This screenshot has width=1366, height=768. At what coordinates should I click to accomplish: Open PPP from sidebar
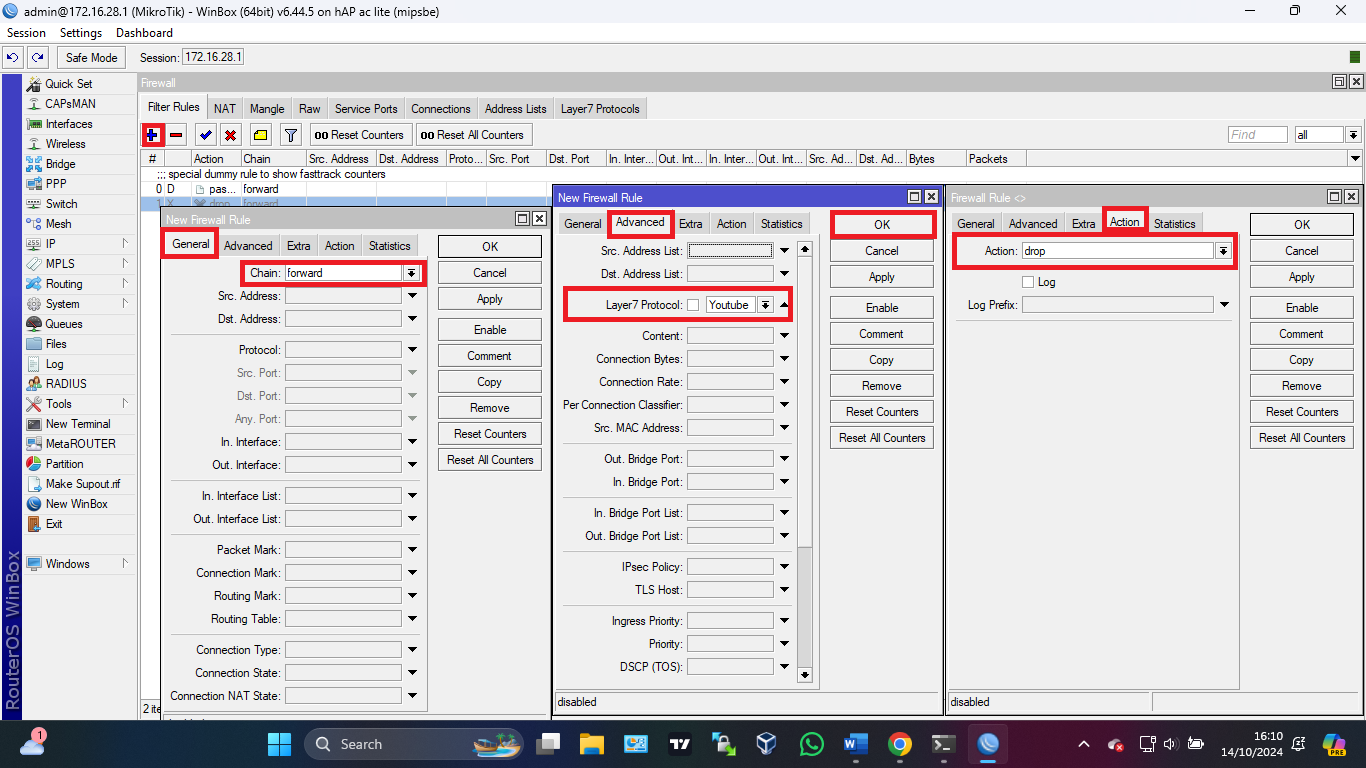(56, 184)
